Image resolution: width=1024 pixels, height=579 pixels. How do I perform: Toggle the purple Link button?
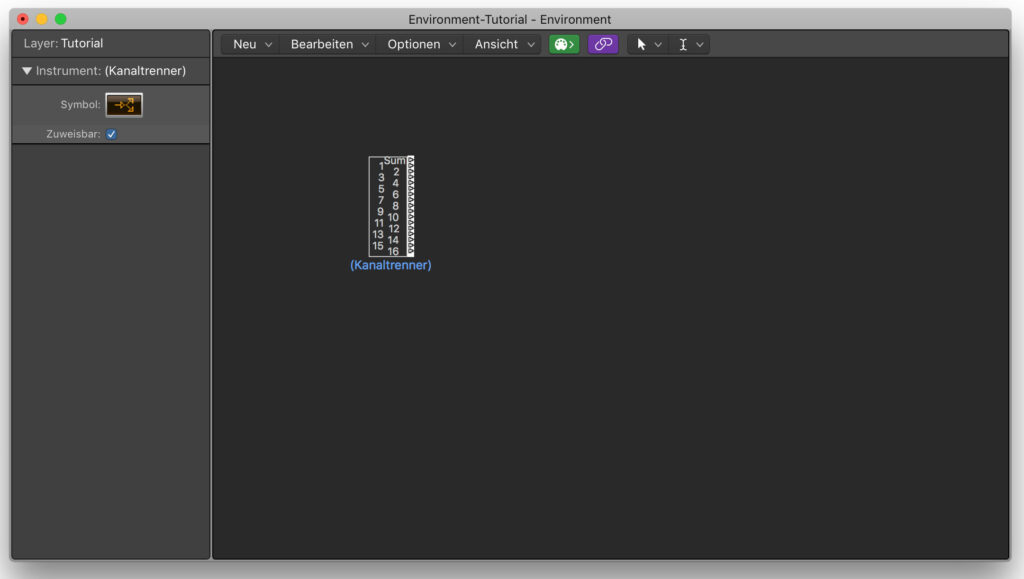pyautogui.click(x=603, y=44)
